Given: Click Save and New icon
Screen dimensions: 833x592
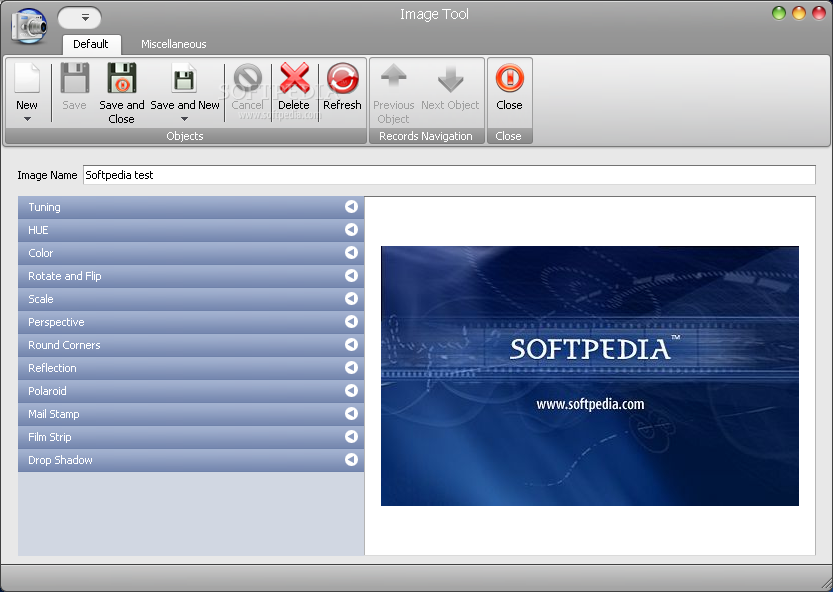Looking at the screenshot, I should [x=184, y=78].
